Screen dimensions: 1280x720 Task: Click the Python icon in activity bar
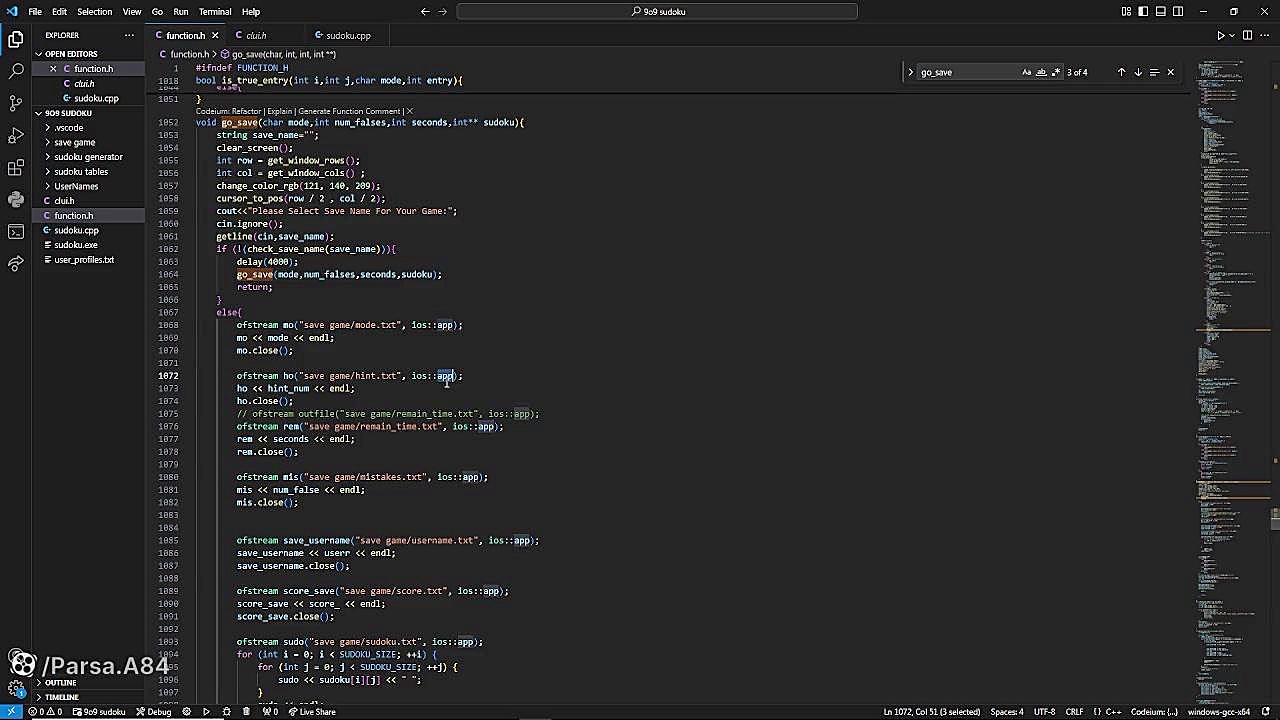pos(16,200)
